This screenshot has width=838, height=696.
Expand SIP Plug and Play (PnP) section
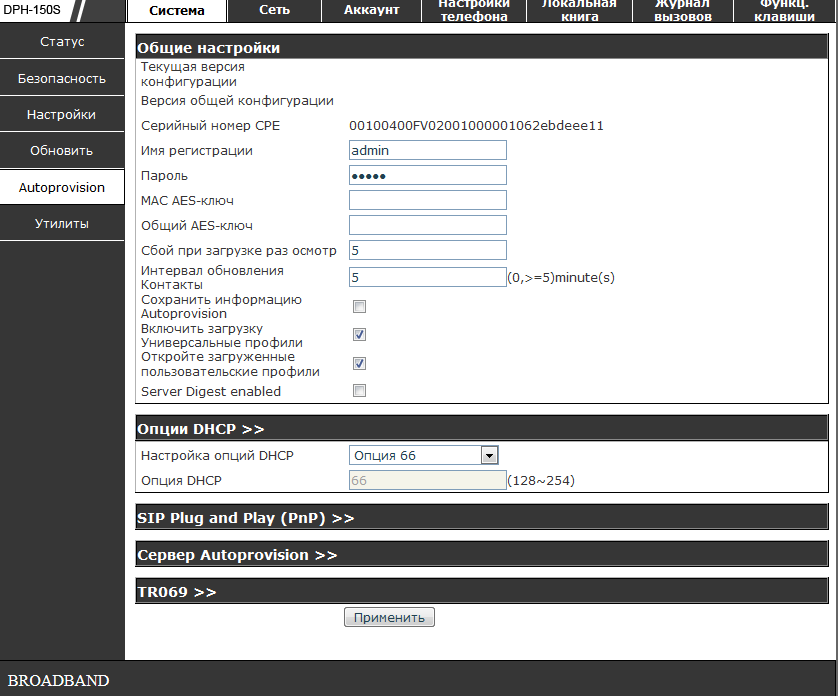(246, 518)
